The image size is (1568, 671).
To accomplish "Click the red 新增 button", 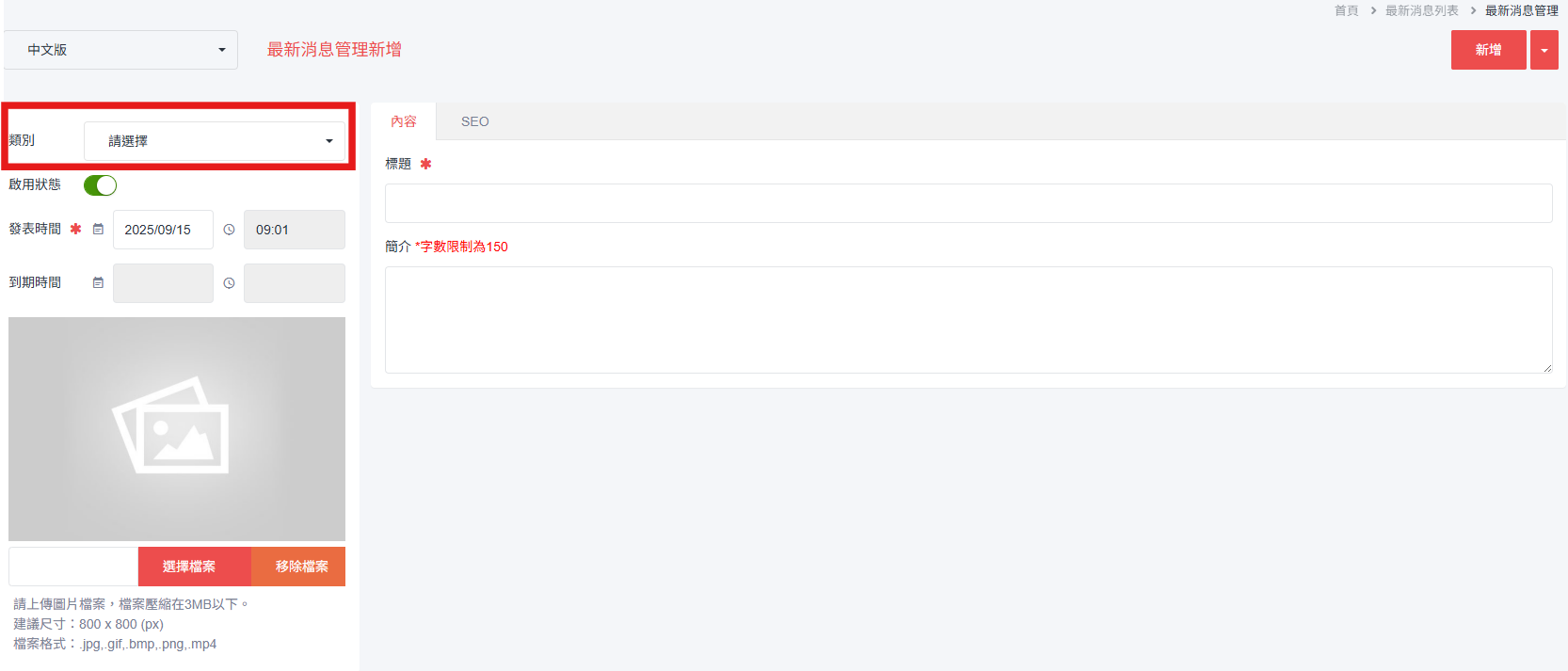I will click(1488, 50).
